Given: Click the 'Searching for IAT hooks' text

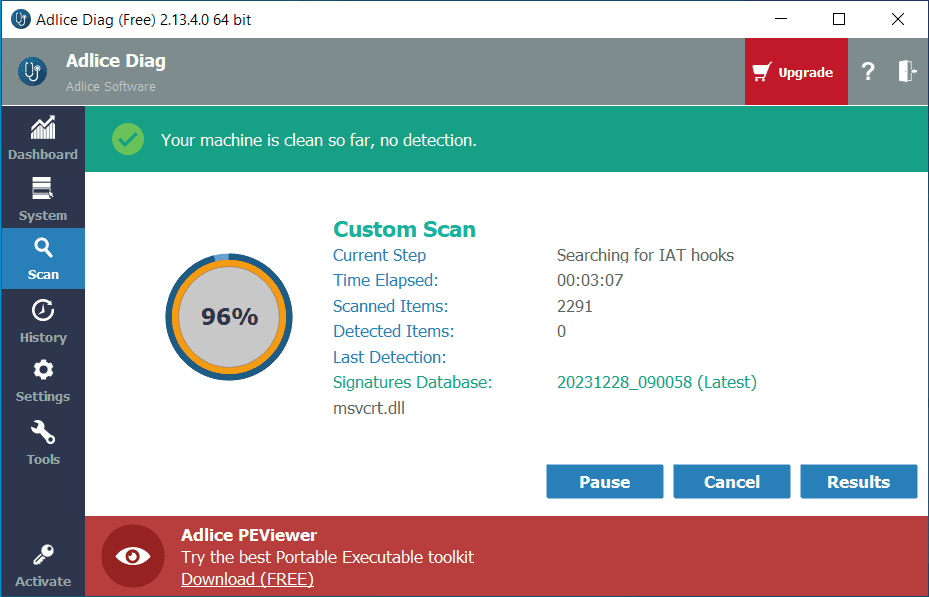Looking at the screenshot, I should click(645, 255).
